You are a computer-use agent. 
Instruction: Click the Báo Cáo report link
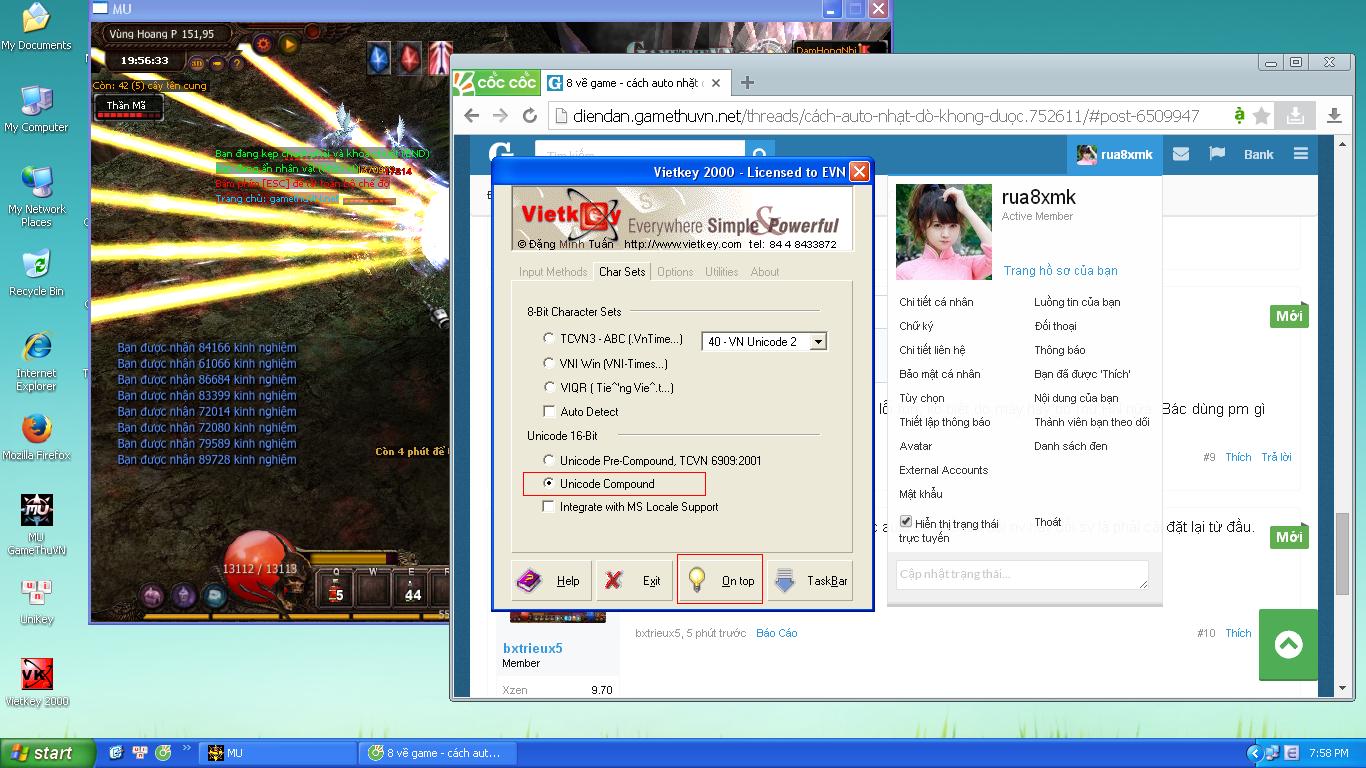[777, 633]
